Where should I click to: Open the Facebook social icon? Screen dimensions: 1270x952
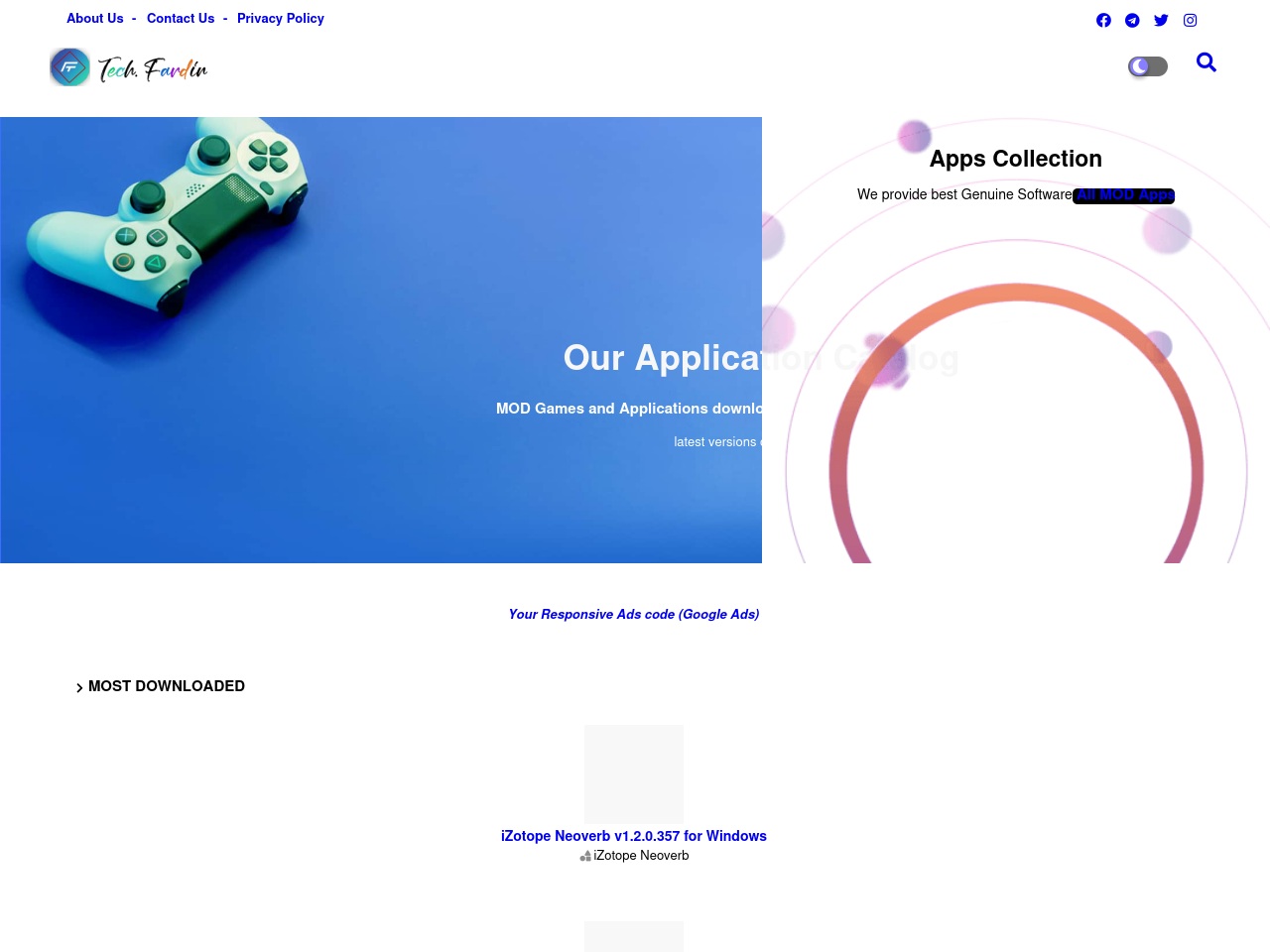click(x=1103, y=20)
